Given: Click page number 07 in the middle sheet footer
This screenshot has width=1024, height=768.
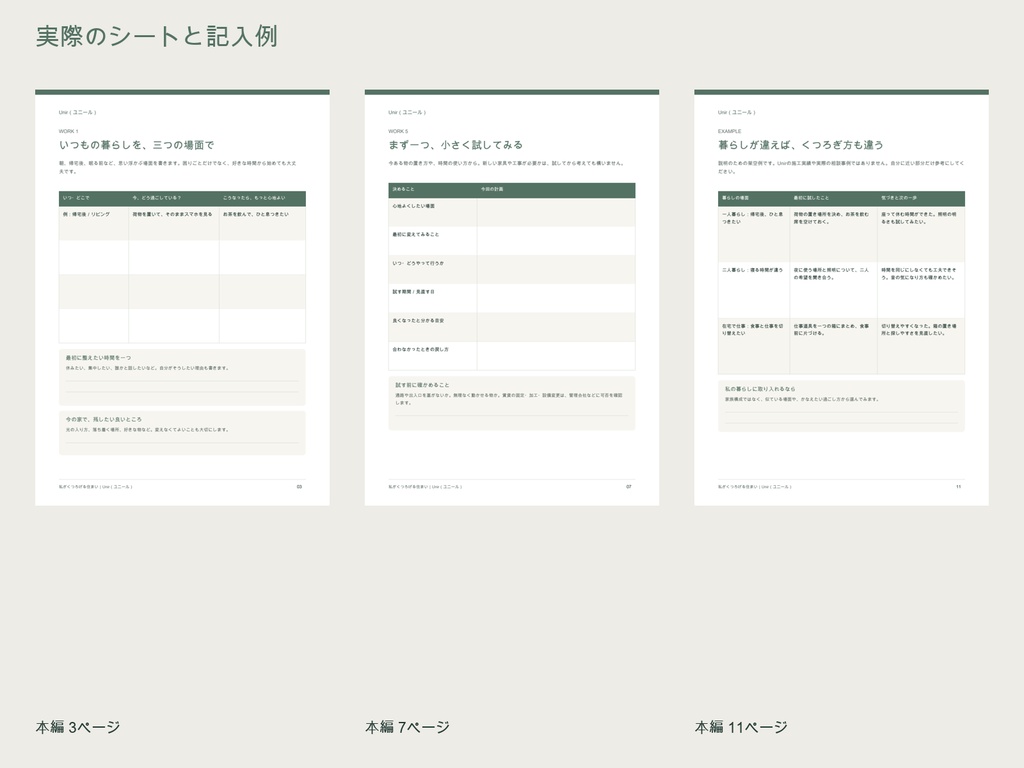Looking at the screenshot, I should click(629, 487).
